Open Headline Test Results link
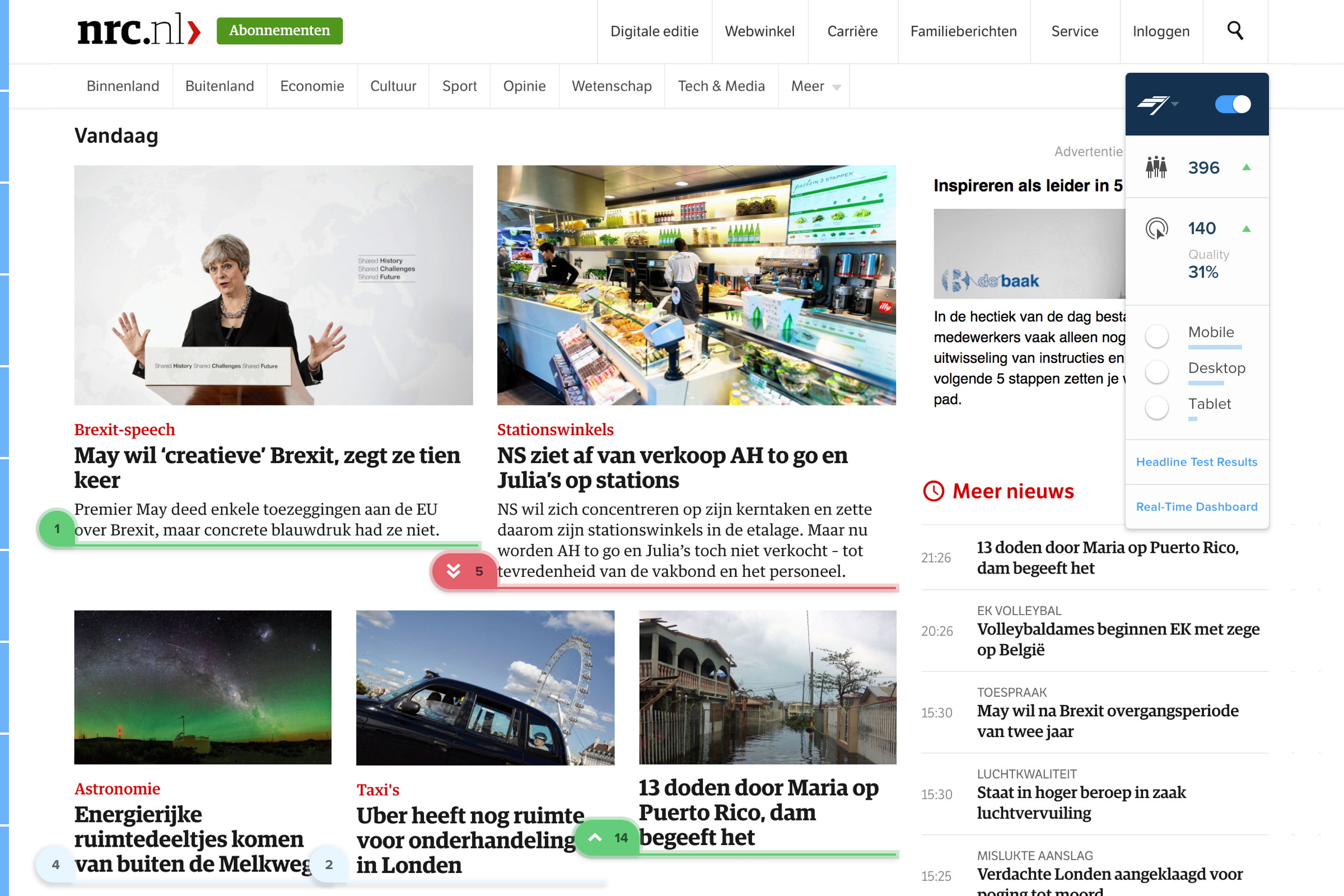The width and height of the screenshot is (1344, 896). 1197,461
